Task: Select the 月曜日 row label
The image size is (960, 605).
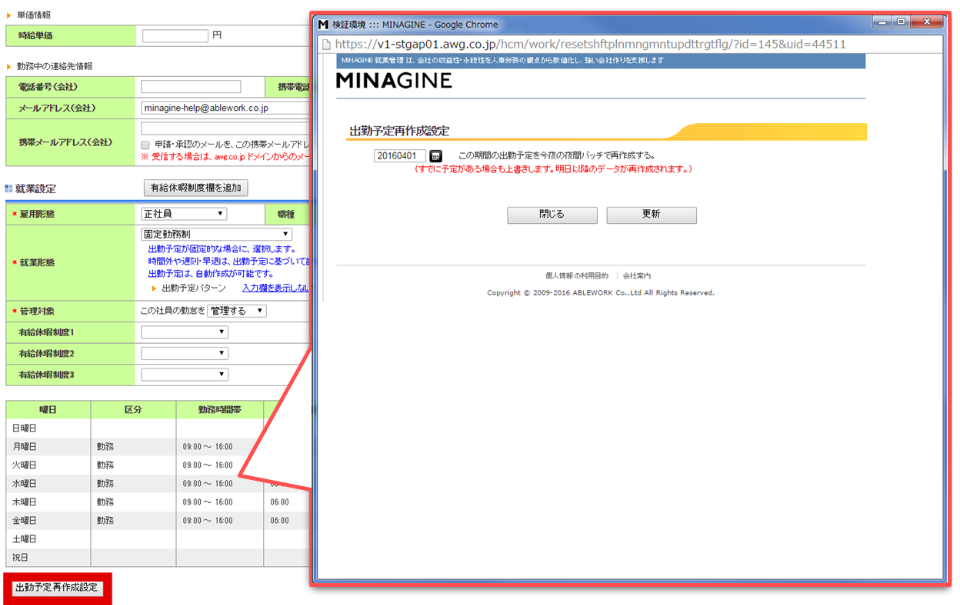Action: tap(24, 447)
